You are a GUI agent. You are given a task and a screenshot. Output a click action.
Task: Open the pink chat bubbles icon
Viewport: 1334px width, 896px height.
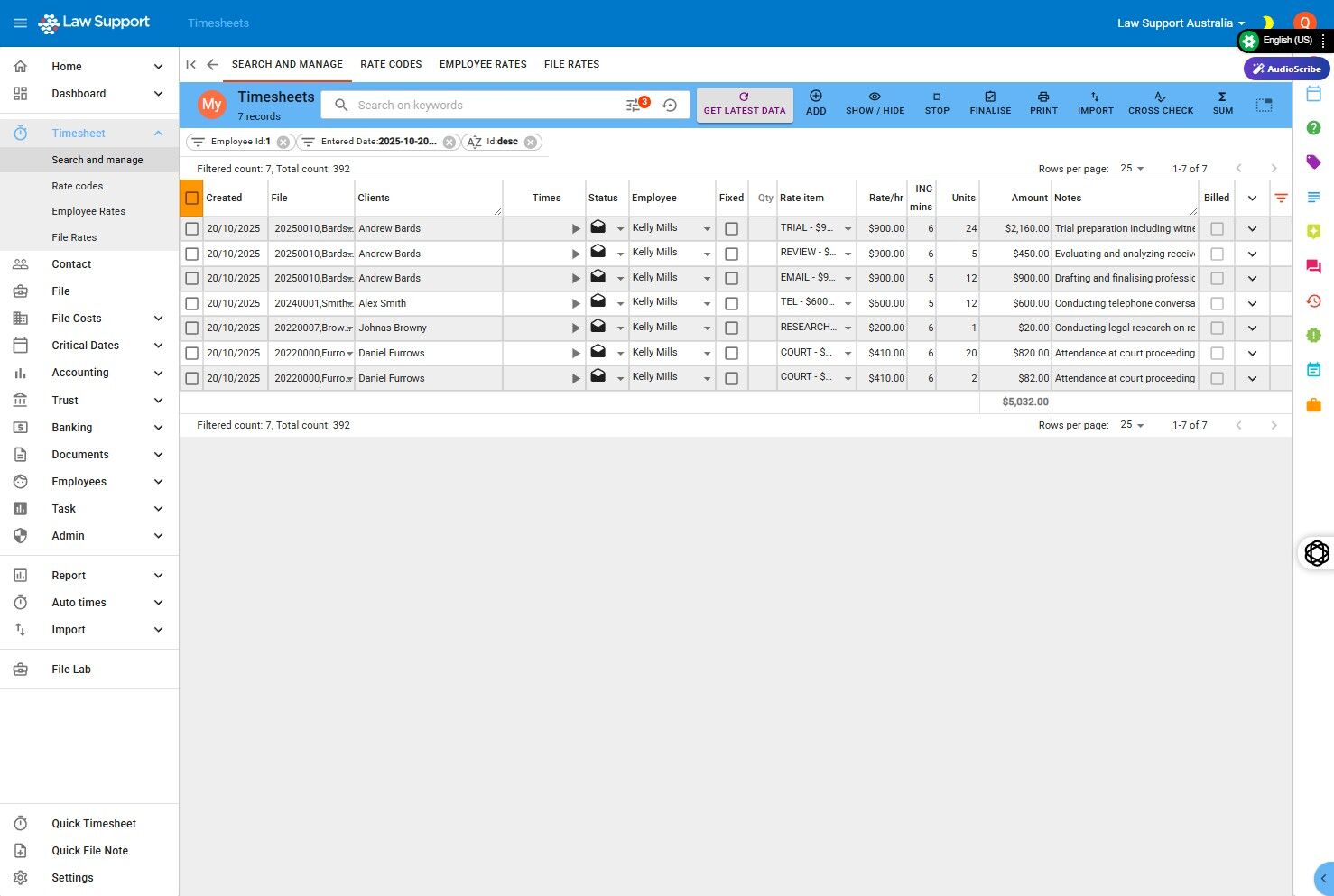coord(1313,266)
